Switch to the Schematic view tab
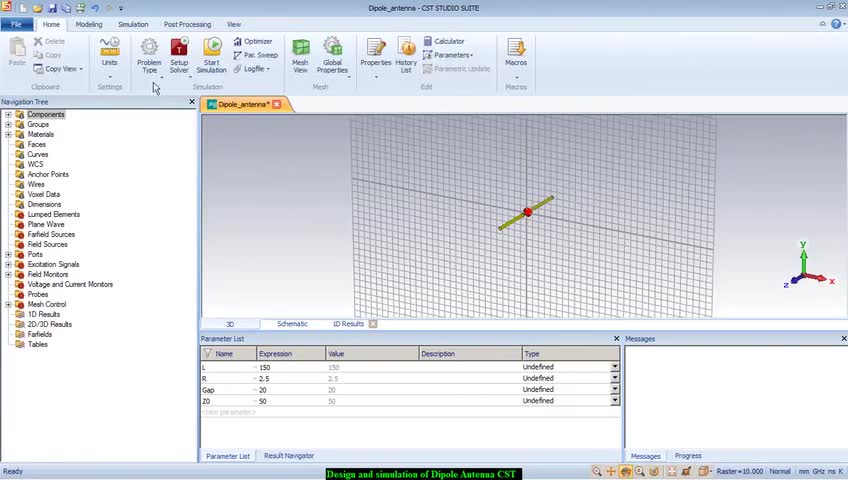Screen dimensions: 848x480 click(292, 324)
